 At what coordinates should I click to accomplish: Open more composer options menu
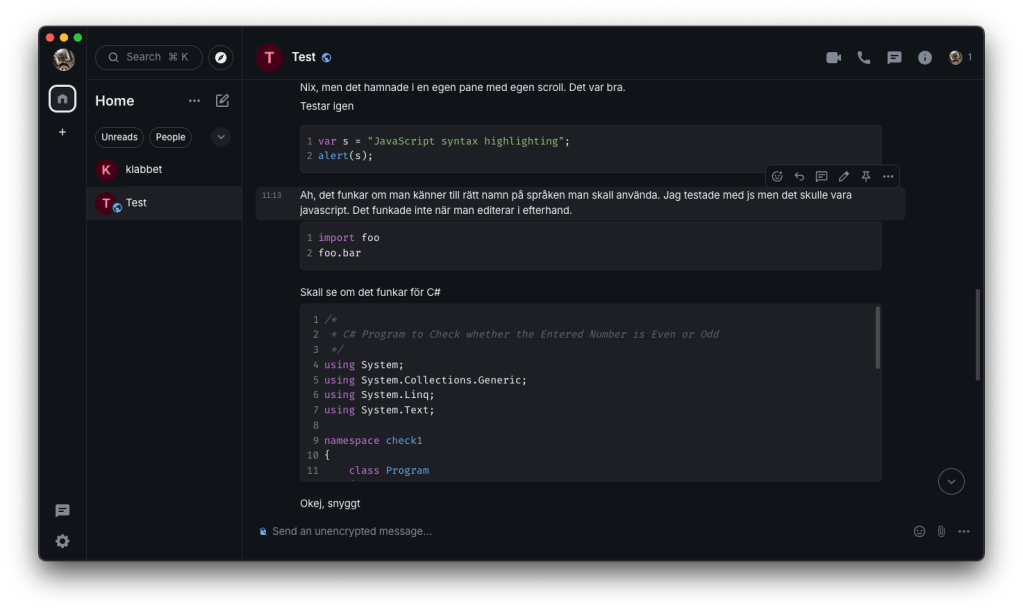pos(963,531)
